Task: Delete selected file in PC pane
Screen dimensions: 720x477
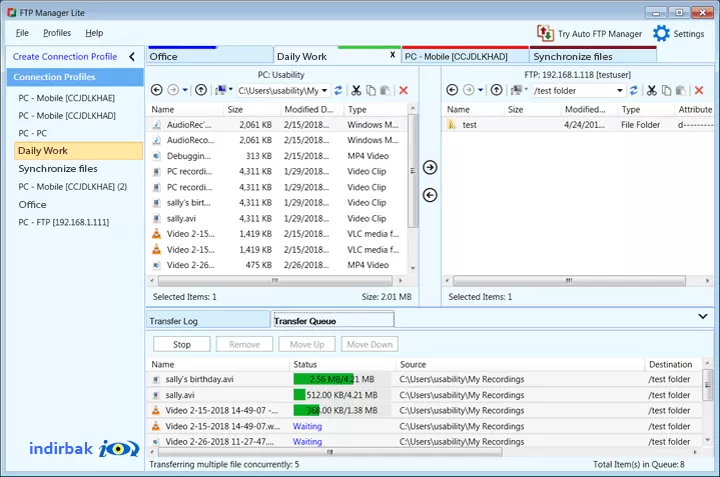Action: click(404, 90)
